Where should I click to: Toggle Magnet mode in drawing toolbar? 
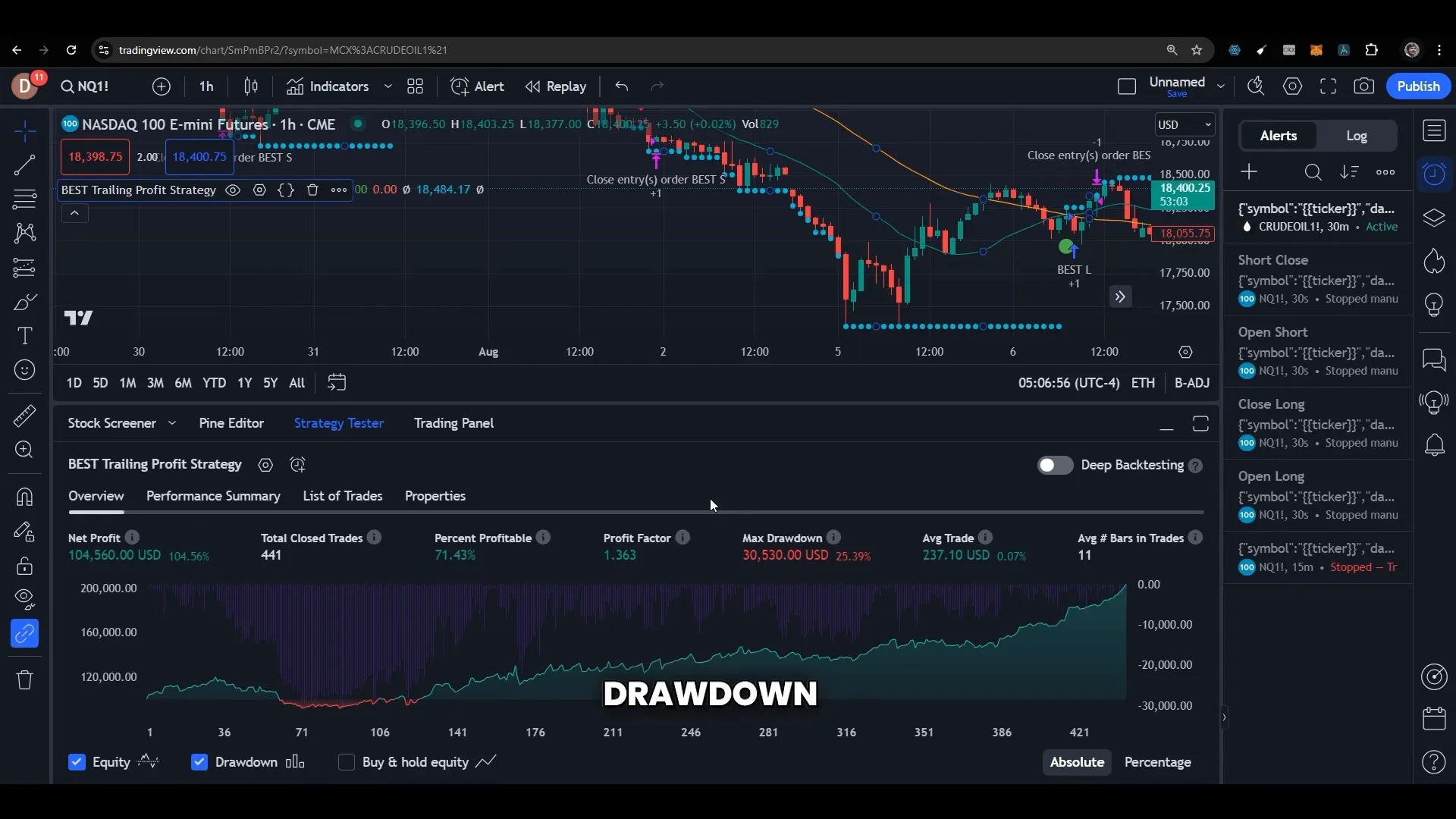coord(24,497)
